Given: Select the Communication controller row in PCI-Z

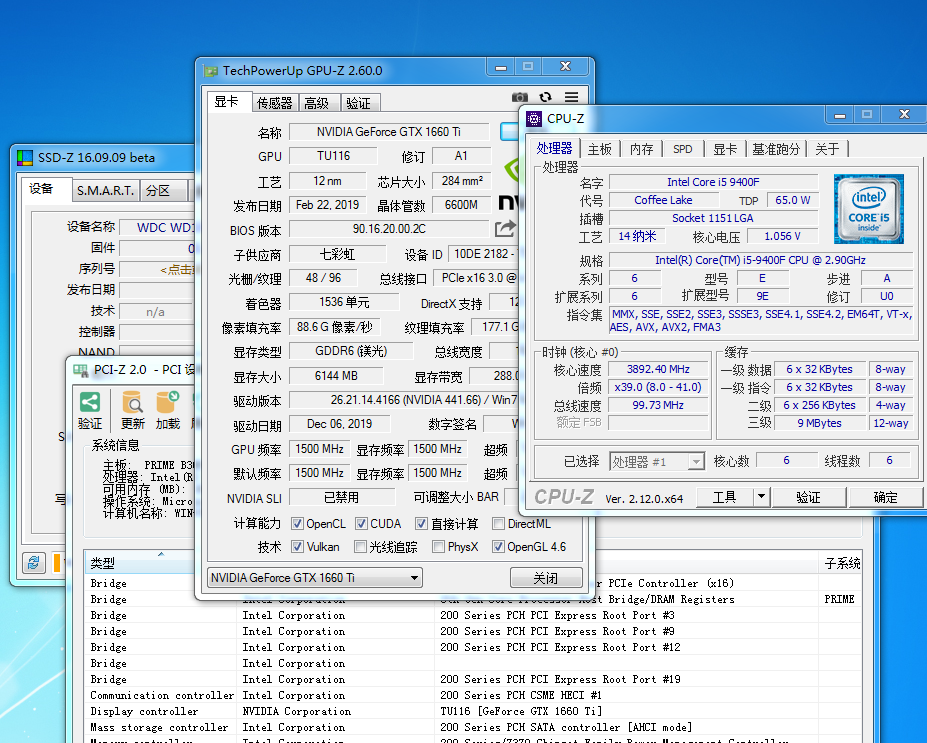Looking at the screenshot, I should click(473, 695).
